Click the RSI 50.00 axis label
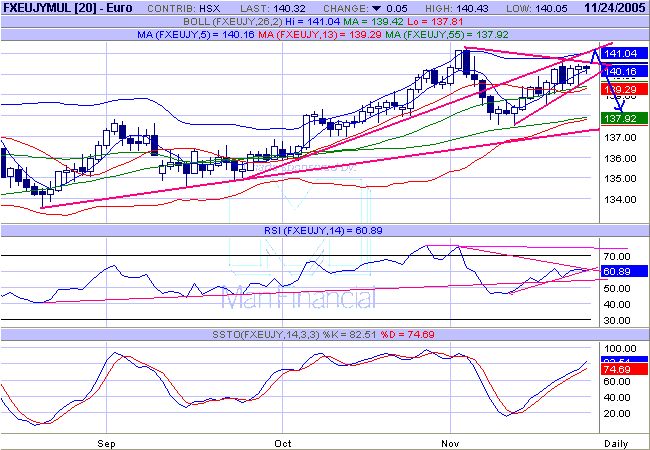Viewport: 650px width, 450px height. (x=617, y=288)
